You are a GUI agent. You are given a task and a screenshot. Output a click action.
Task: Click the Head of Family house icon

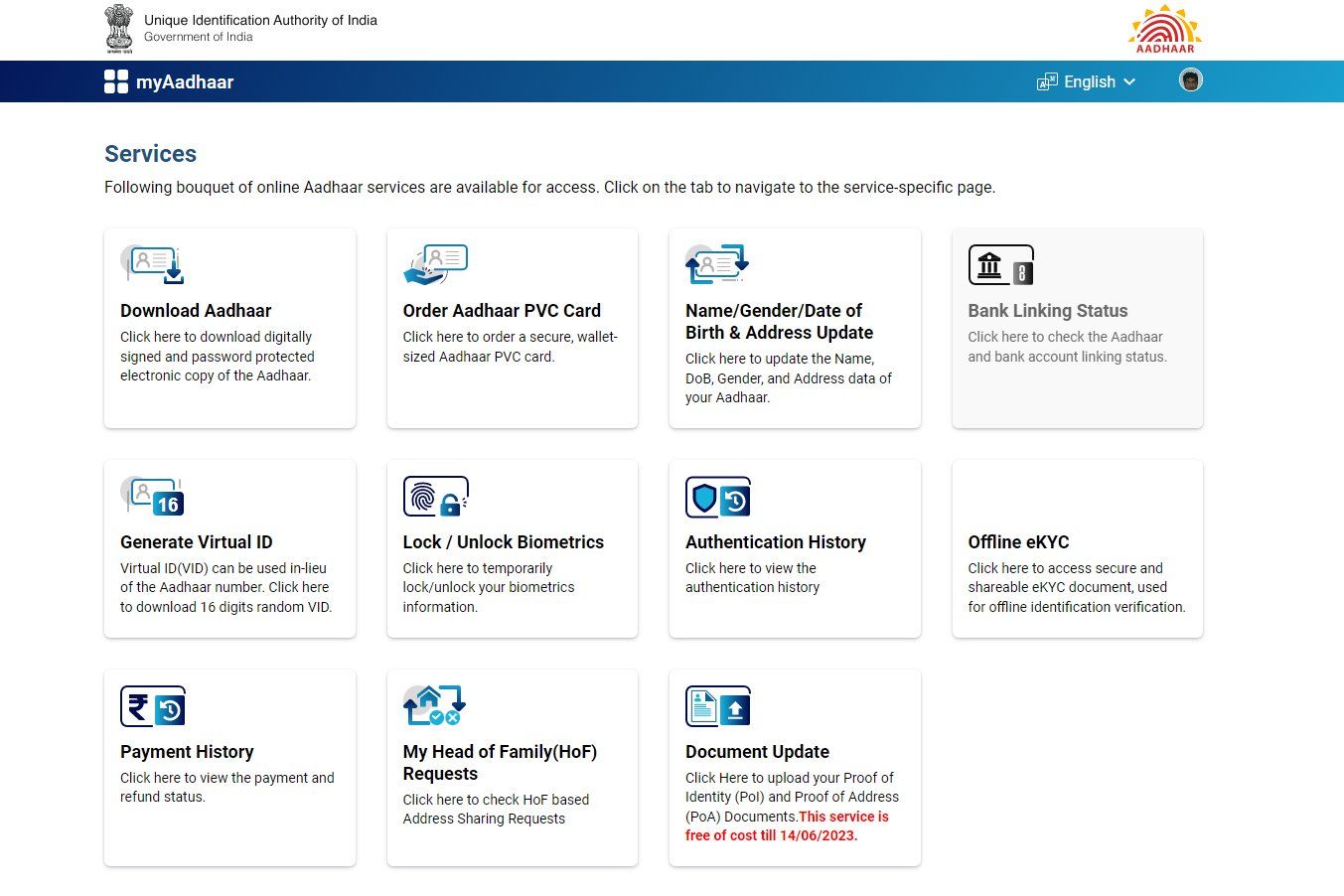click(x=435, y=705)
